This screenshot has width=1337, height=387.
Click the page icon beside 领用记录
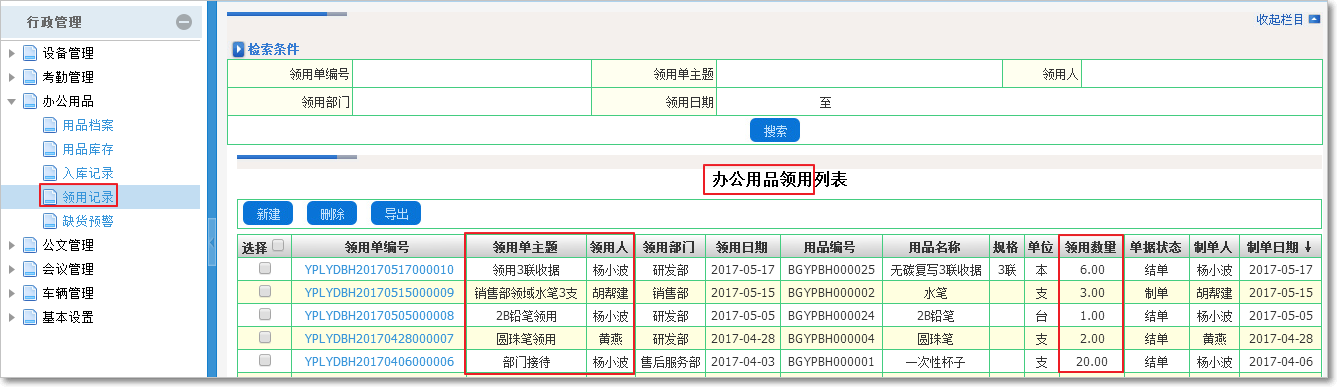point(50,197)
